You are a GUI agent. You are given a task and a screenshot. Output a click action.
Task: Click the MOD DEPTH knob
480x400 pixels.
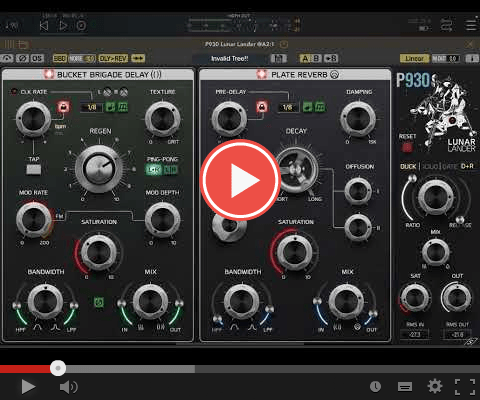pos(163,220)
